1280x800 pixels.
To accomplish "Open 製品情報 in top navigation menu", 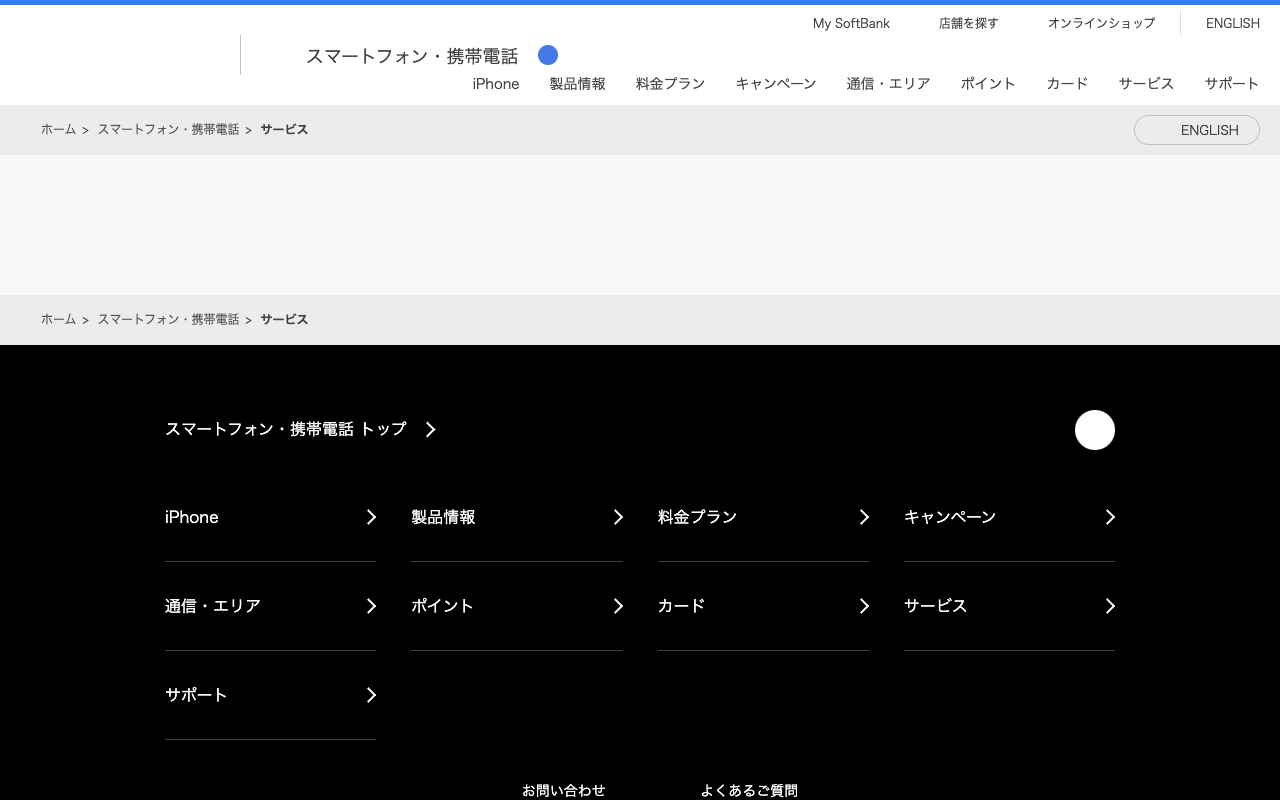I will coord(578,84).
